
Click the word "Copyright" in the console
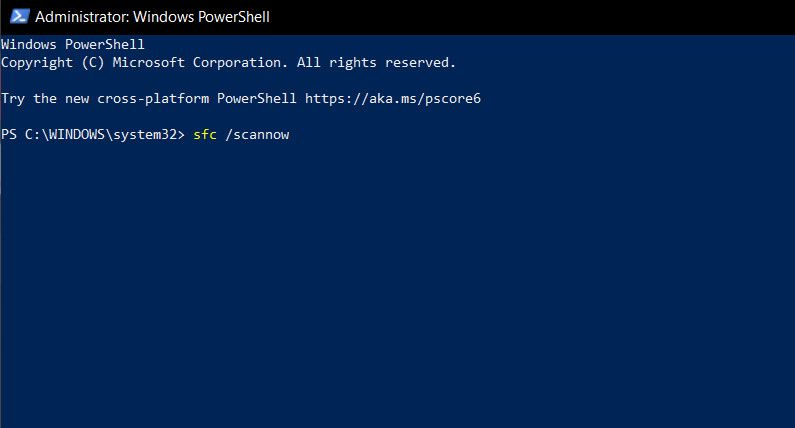37,62
